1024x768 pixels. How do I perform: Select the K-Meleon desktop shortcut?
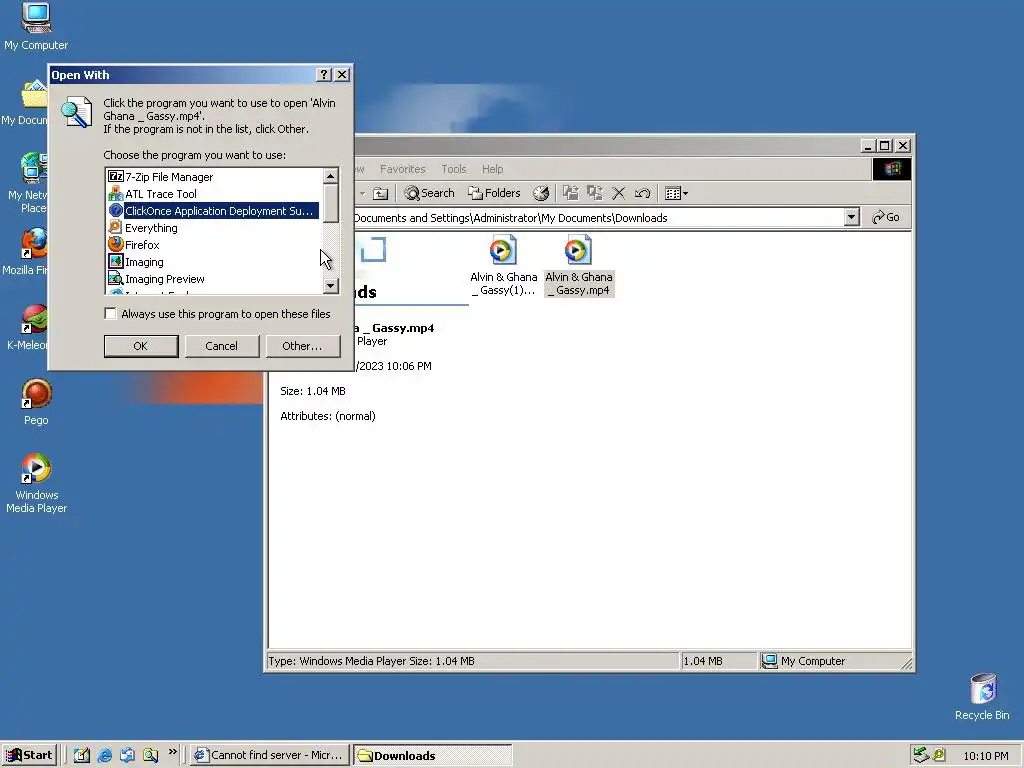[x=26, y=327]
